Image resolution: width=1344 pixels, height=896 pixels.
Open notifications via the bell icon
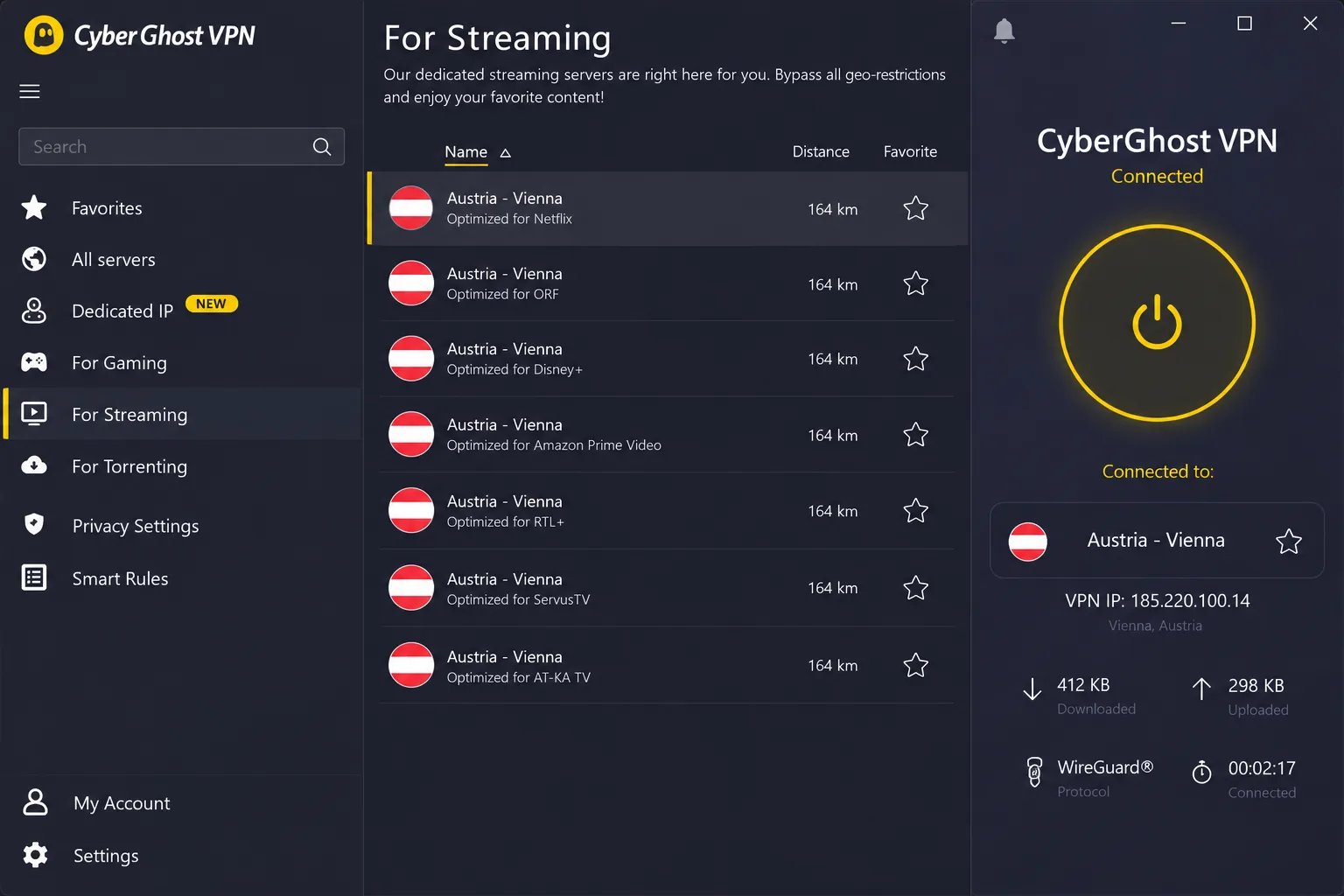[x=1004, y=31]
